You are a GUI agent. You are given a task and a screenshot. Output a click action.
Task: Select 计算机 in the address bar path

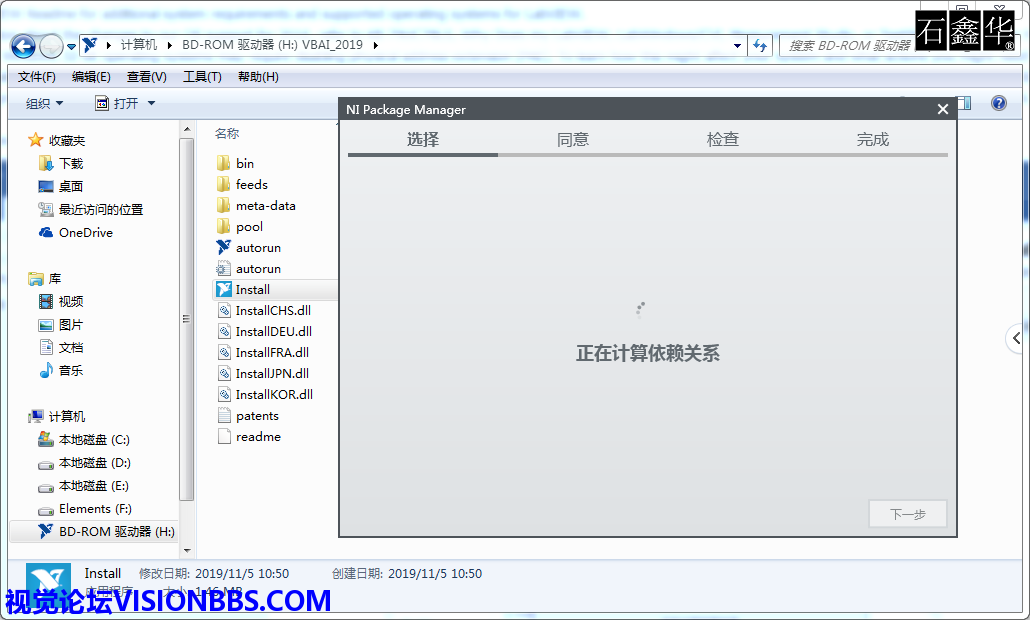pos(139,45)
